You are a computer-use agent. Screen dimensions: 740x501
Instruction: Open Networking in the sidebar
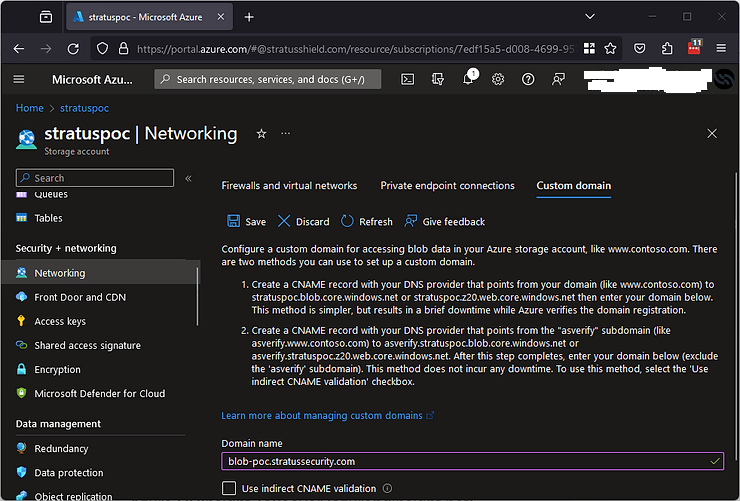[x=101, y=273]
